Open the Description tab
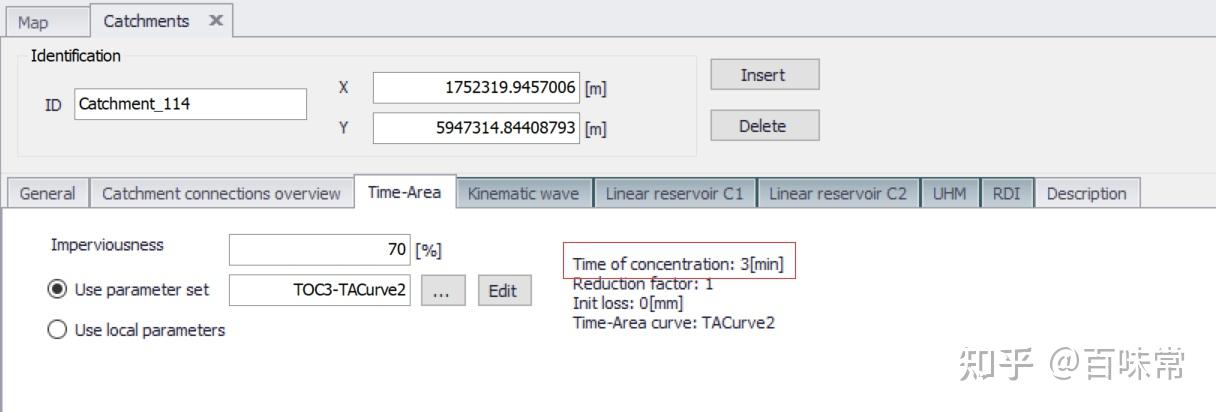 [x=1086, y=194]
